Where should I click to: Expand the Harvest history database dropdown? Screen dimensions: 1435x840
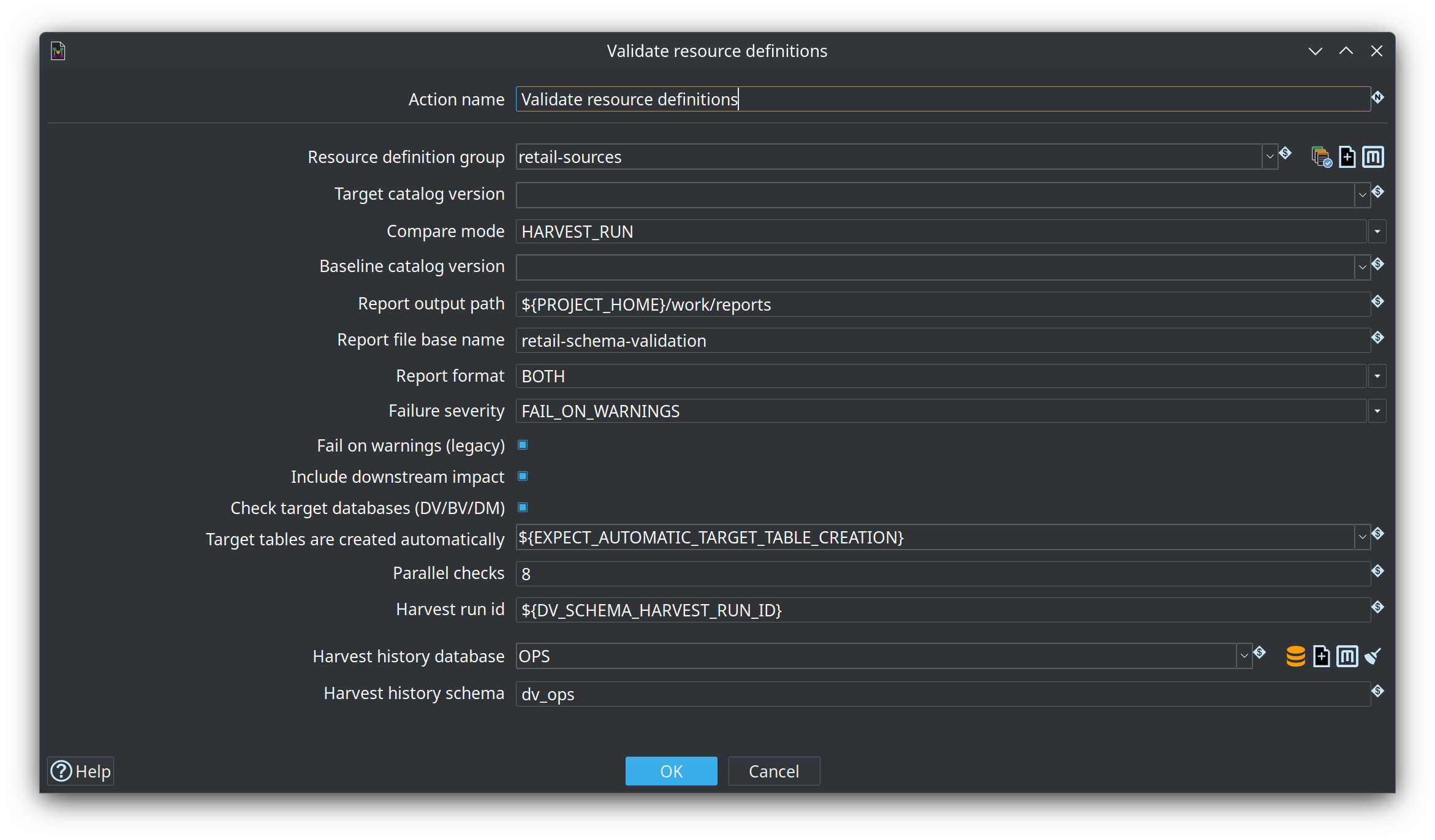tap(1244, 656)
